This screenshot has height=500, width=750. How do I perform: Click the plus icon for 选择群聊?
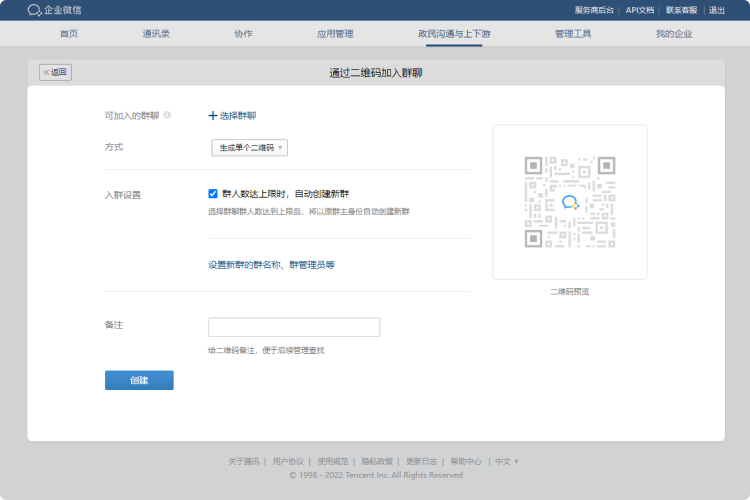tap(213, 115)
